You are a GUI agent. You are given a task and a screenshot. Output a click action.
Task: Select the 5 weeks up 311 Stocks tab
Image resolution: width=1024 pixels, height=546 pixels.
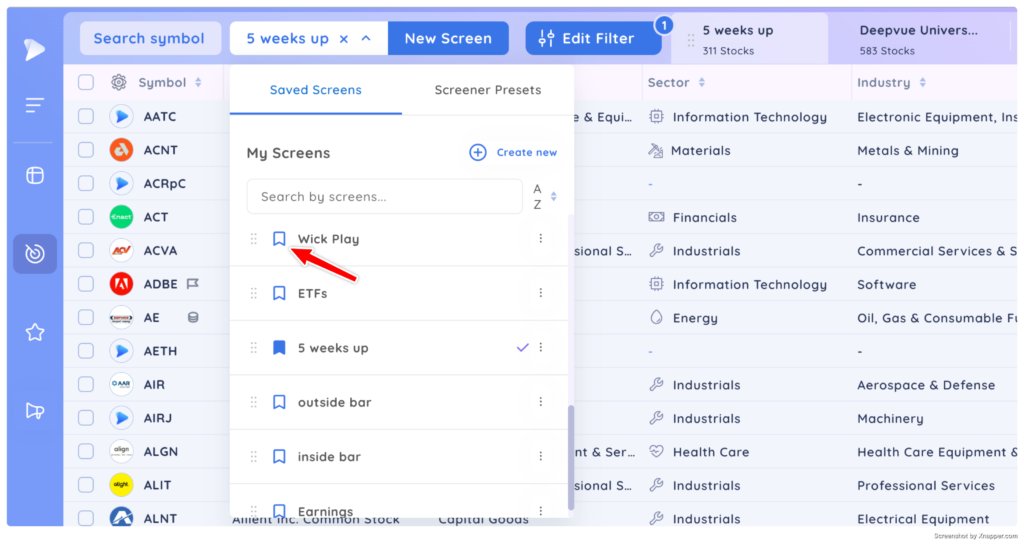coord(750,39)
